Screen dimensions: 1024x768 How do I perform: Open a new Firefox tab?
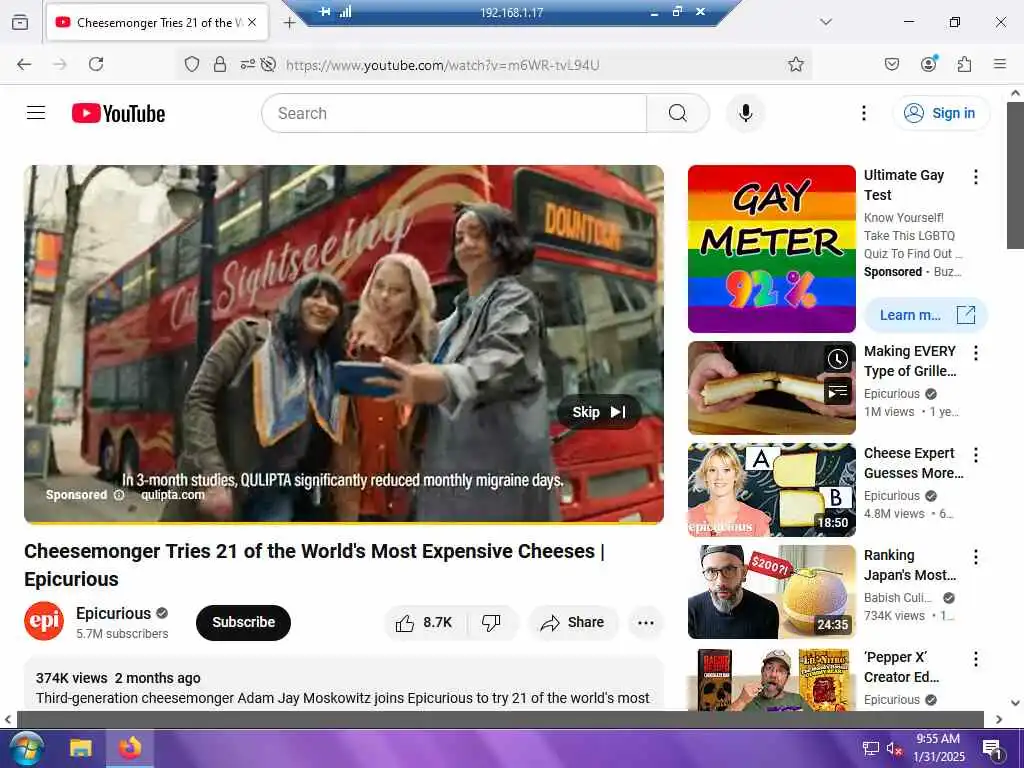pos(289,22)
